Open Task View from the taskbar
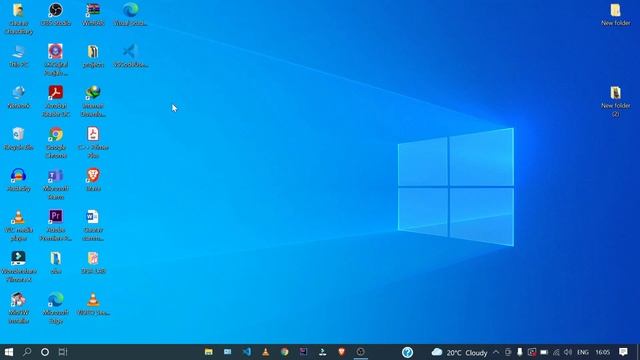This screenshot has height=360, width=640. pyautogui.click(x=63, y=352)
